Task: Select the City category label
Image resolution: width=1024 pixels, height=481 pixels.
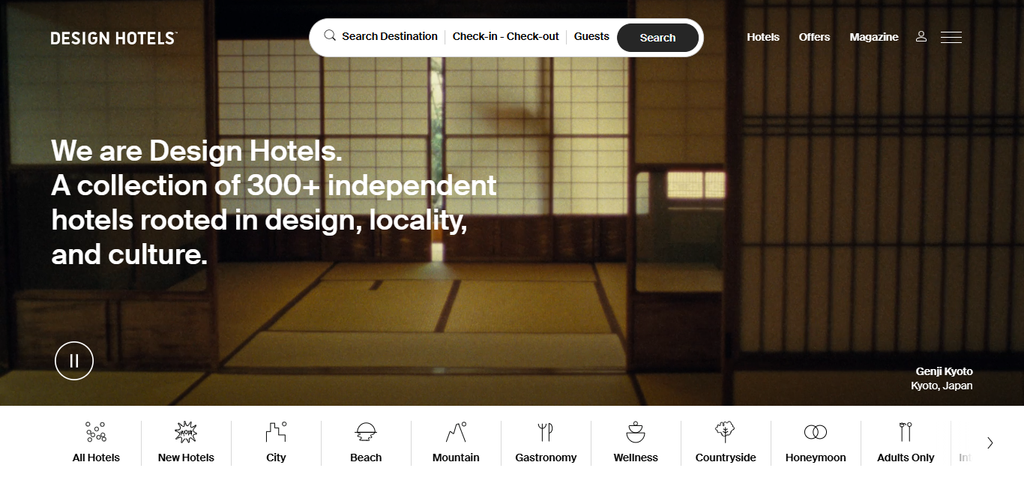Action: point(276,458)
